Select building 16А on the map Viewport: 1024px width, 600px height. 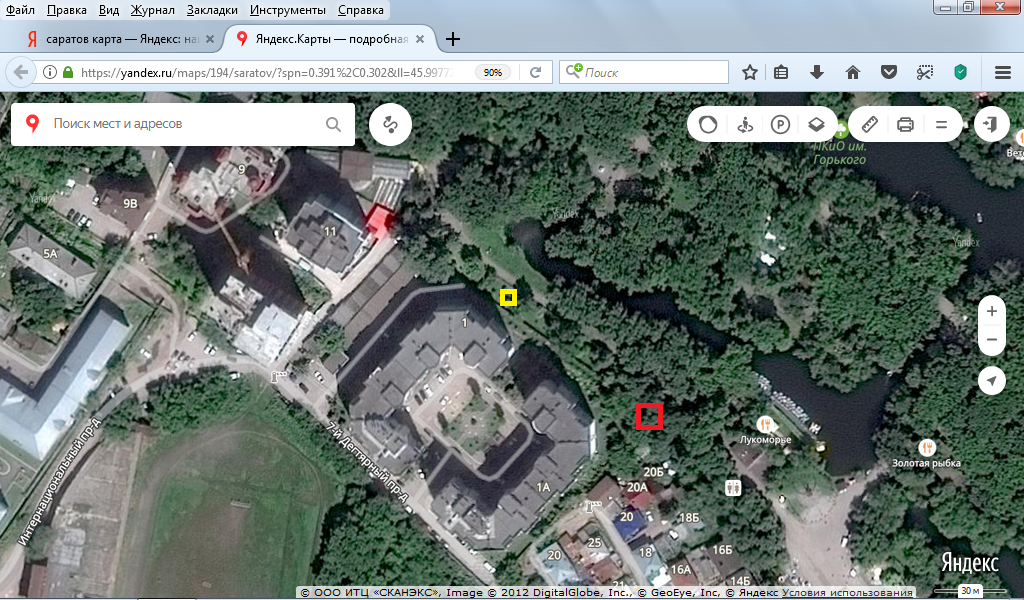point(680,569)
